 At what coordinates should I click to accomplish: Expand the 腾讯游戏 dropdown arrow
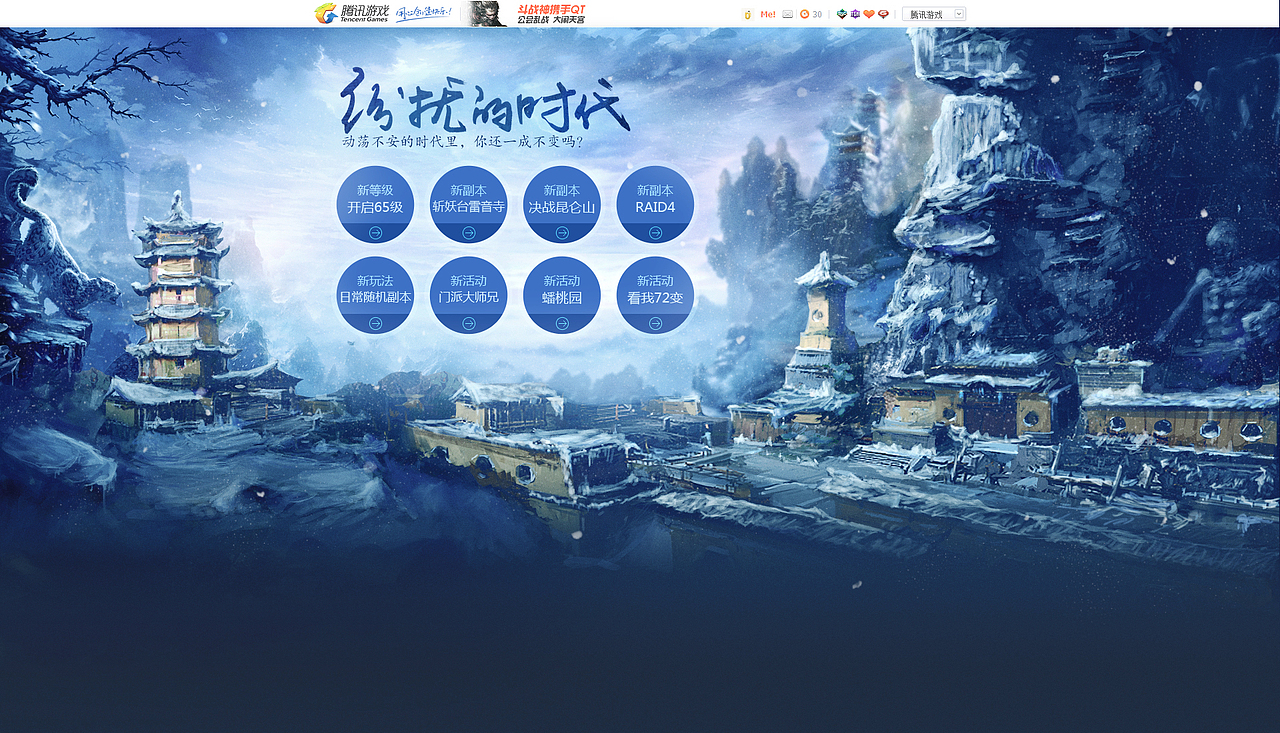[959, 14]
